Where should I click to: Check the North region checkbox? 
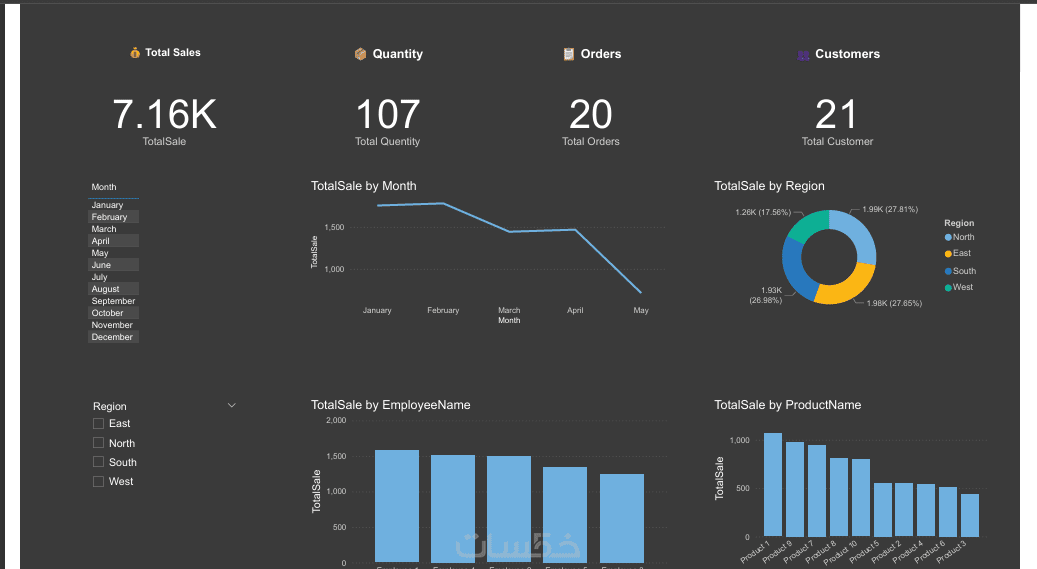click(99, 443)
